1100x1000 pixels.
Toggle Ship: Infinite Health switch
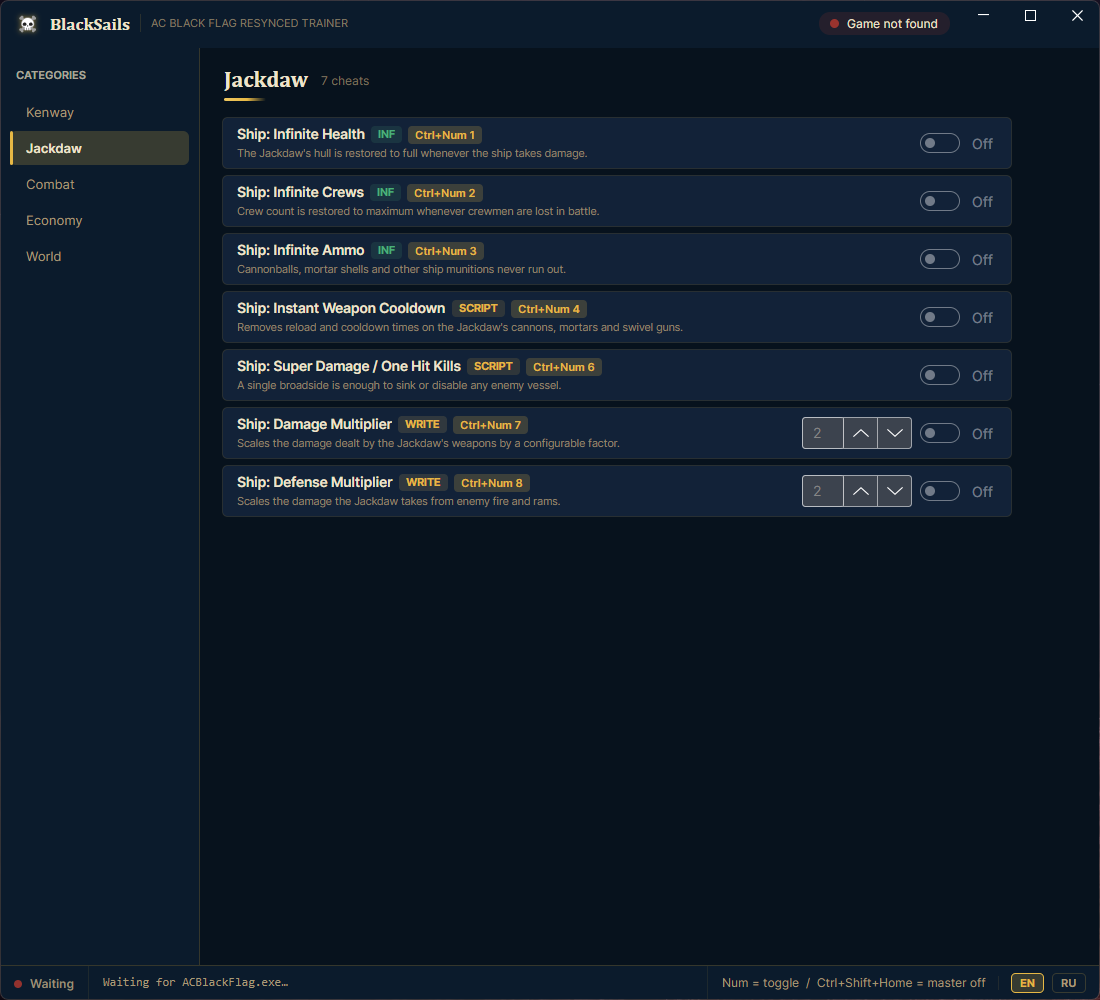tap(939, 143)
